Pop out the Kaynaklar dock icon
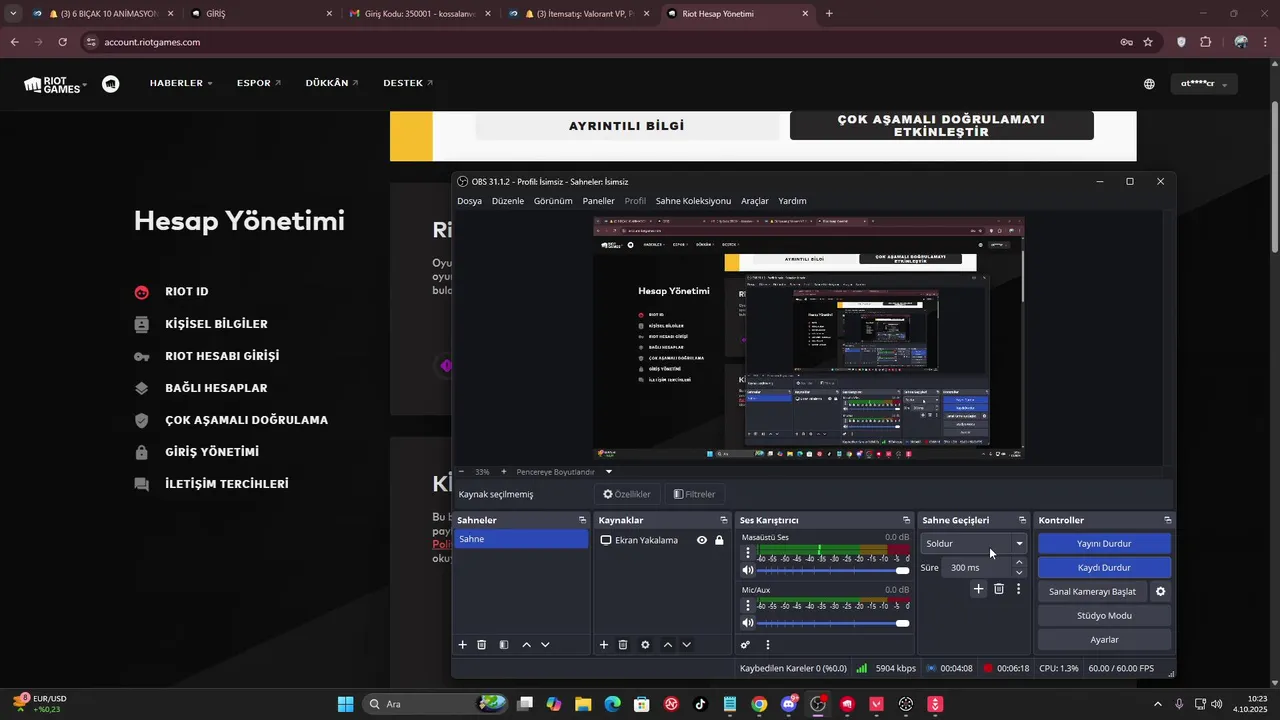 pyautogui.click(x=724, y=520)
